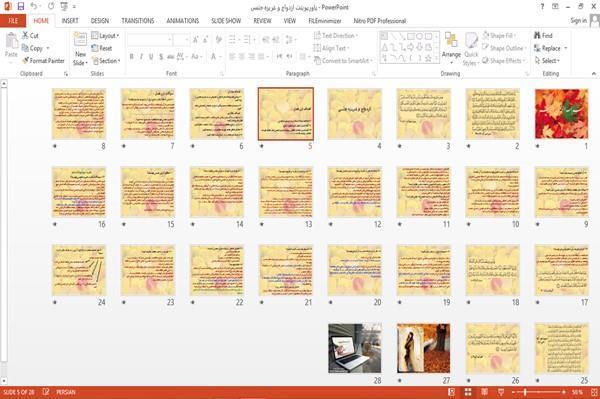Open the Shape Outline dropdown

[504, 48]
